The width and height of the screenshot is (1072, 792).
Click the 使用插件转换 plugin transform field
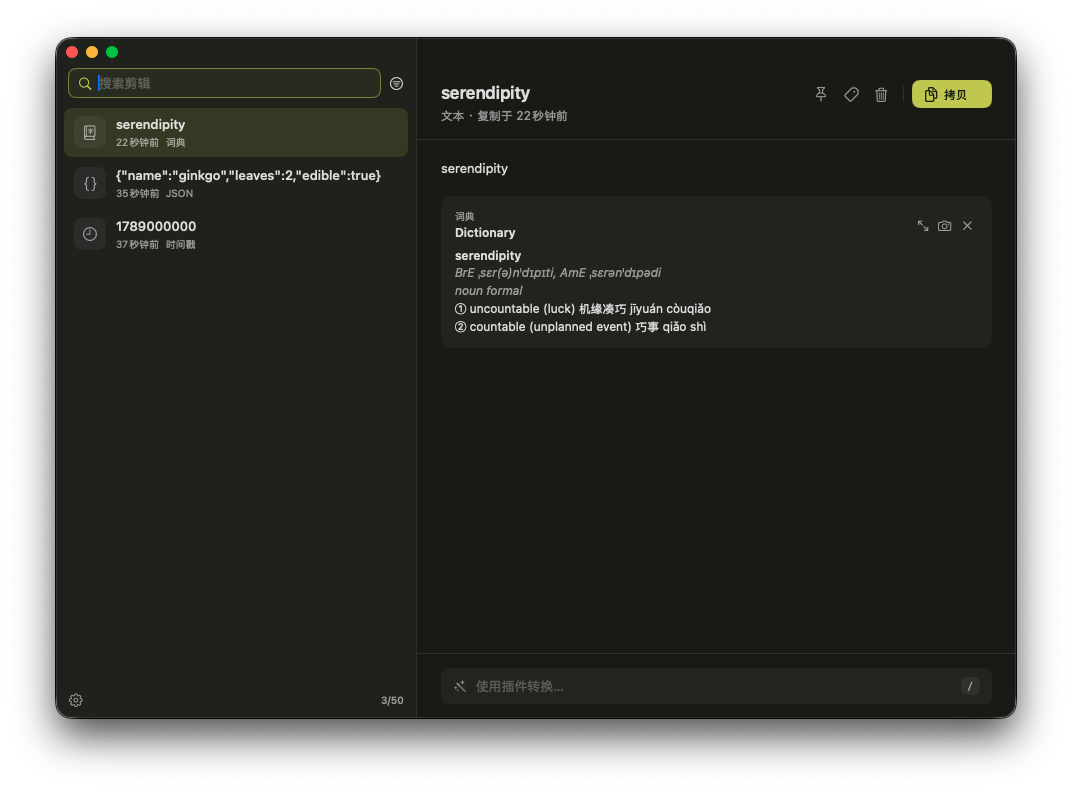[x=716, y=686]
